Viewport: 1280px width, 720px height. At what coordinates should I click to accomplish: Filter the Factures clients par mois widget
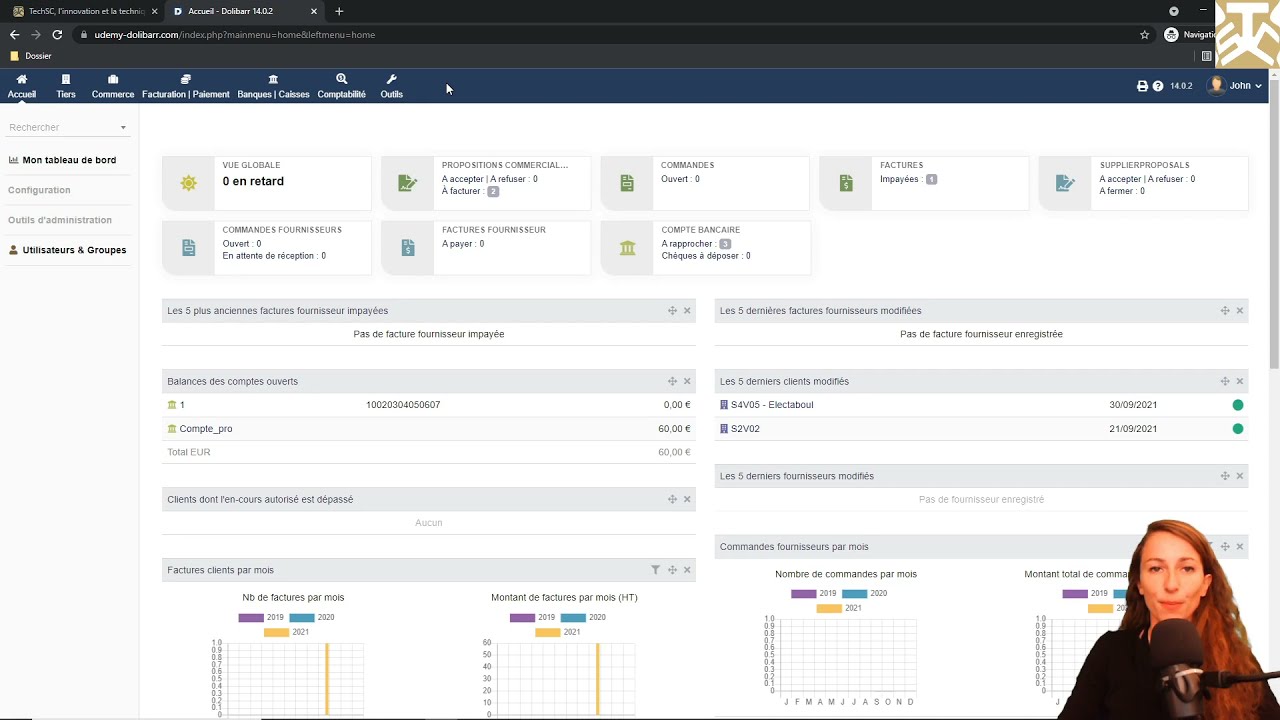[x=655, y=570]
